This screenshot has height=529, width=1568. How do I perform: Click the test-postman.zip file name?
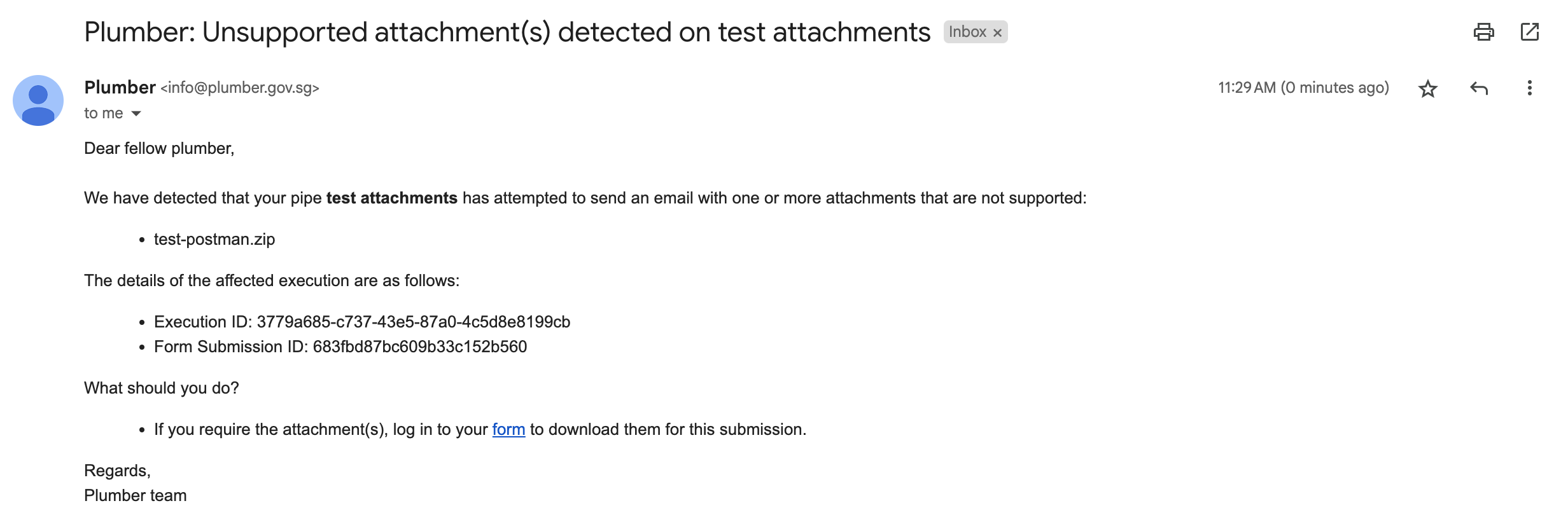214,240
